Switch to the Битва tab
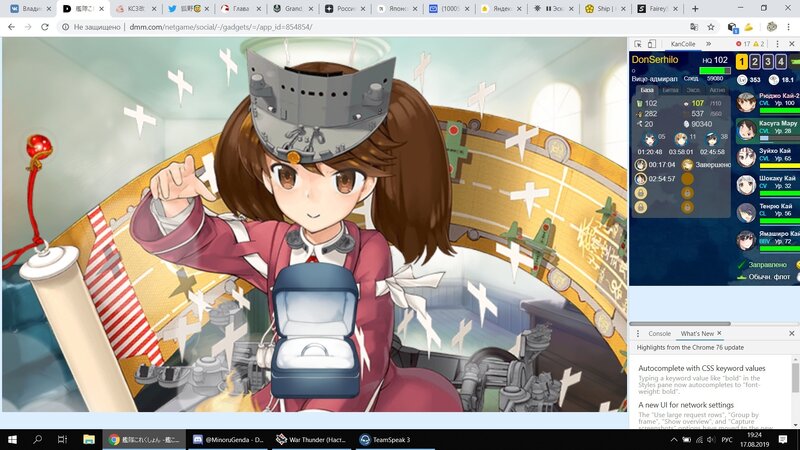This screenshot has height=450, width=800. pyautogui.click(x=670, y=89)
